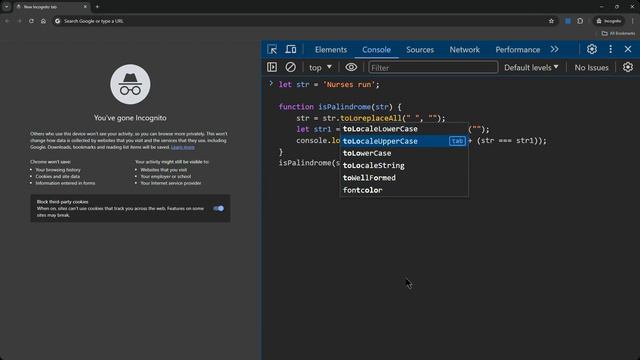This screenshot has height=360, width=640.
Task: Pick toLocaleString from autocomplete suggestions
Action: click(404, 166)
